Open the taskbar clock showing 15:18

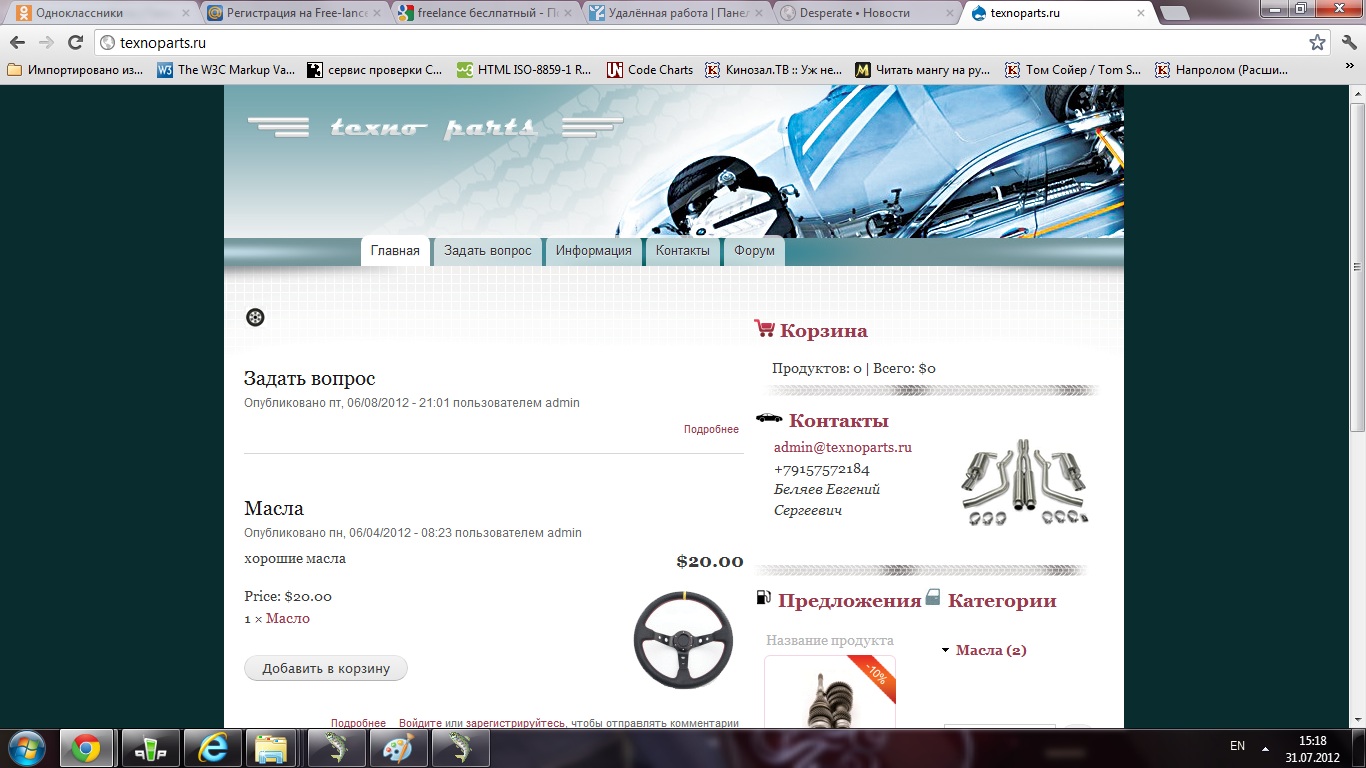(1312, 748)
